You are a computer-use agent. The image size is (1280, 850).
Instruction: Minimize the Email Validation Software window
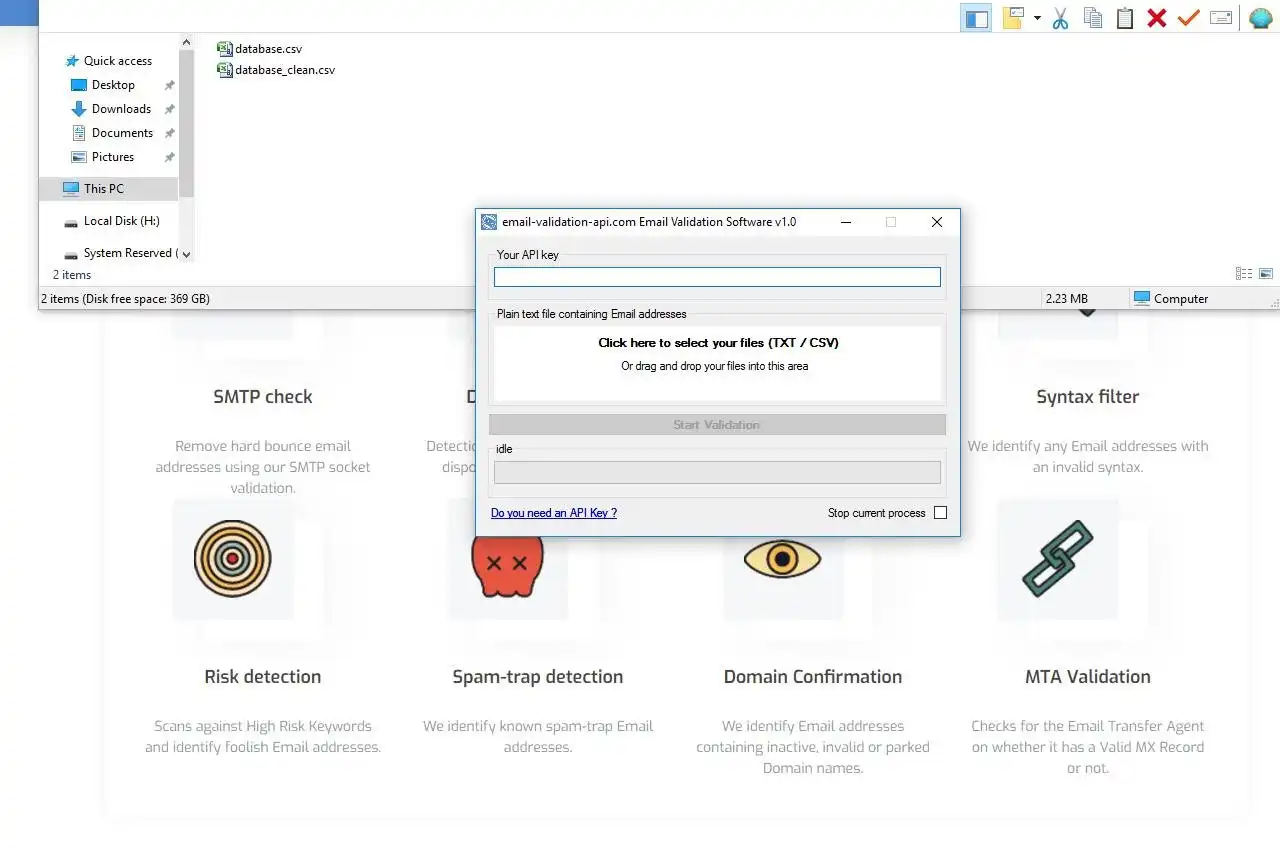[846, 222]
